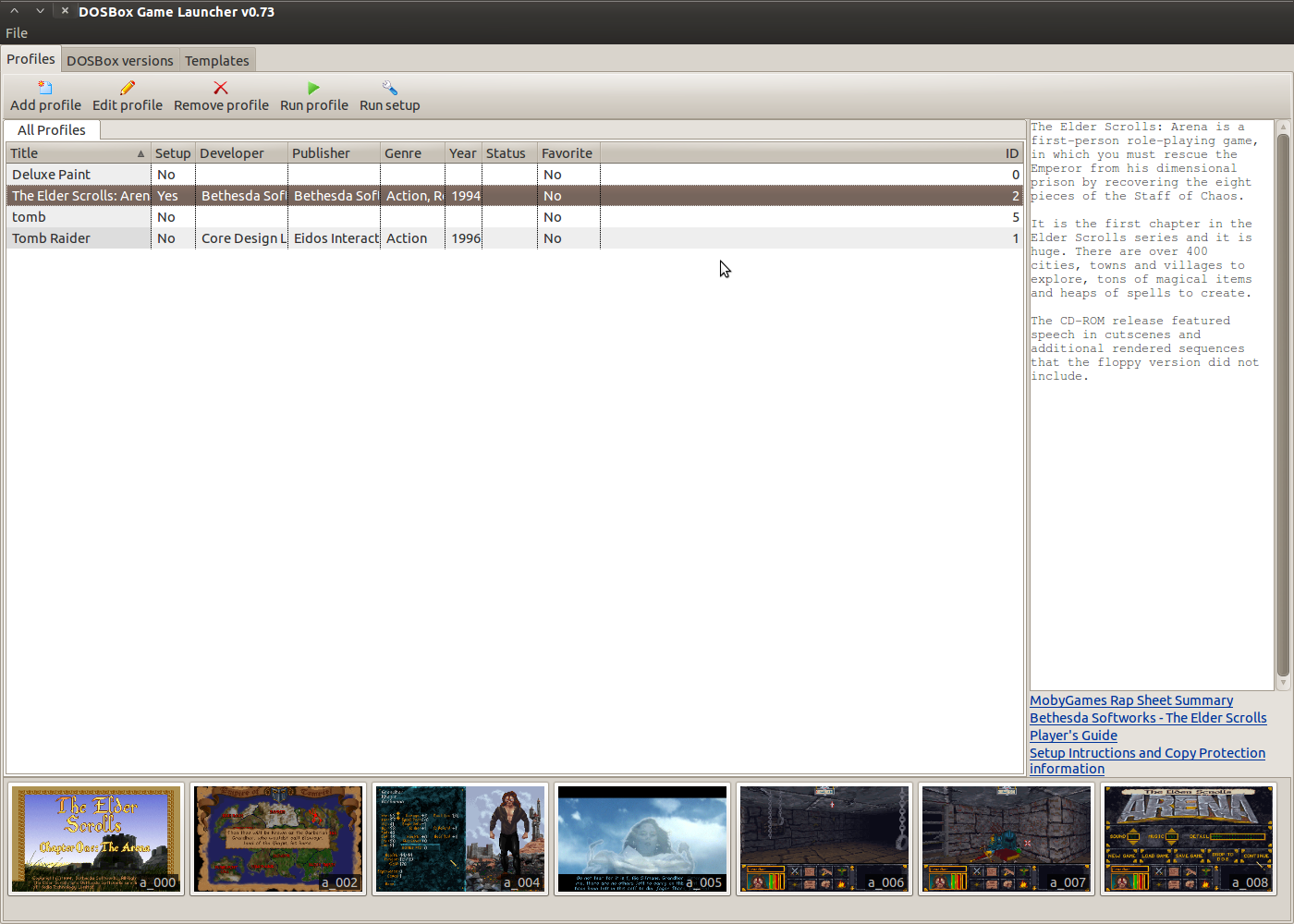Sort by the Title column header
Screen dimensions: 1294x924
click(x=79, y=153)
